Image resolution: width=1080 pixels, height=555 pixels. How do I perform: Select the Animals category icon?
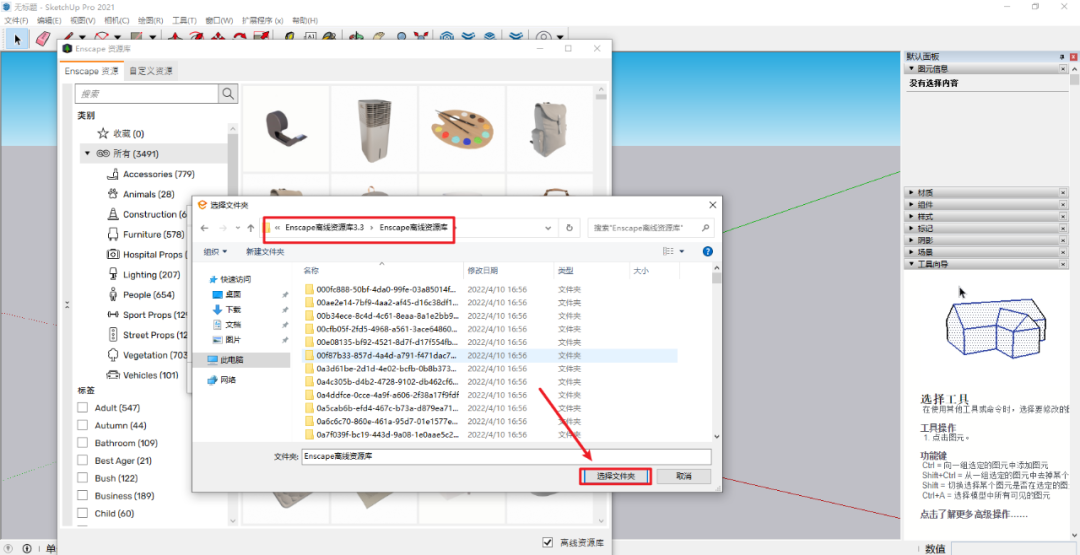point(113,194)
